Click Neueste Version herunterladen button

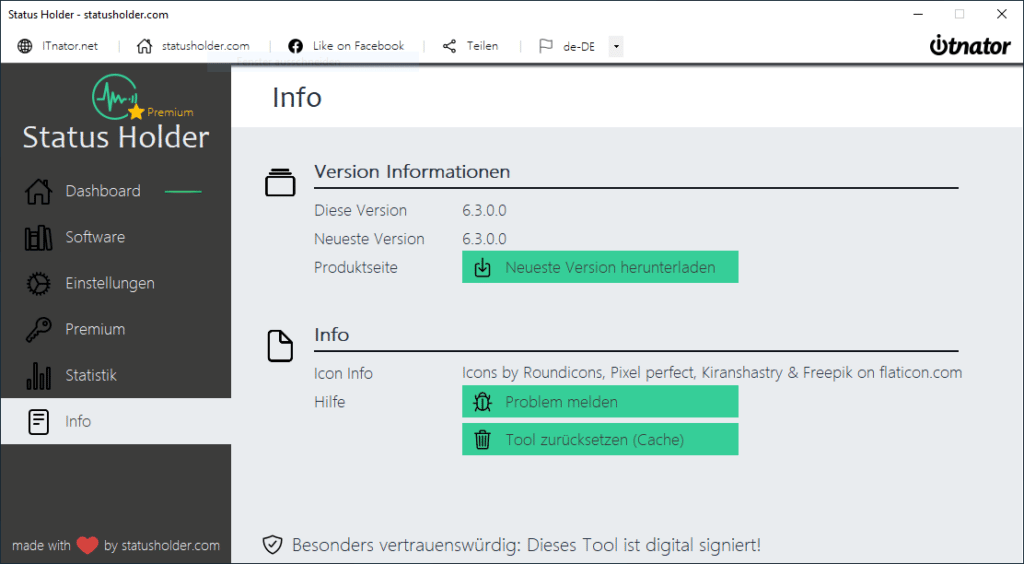click(600, 267)
